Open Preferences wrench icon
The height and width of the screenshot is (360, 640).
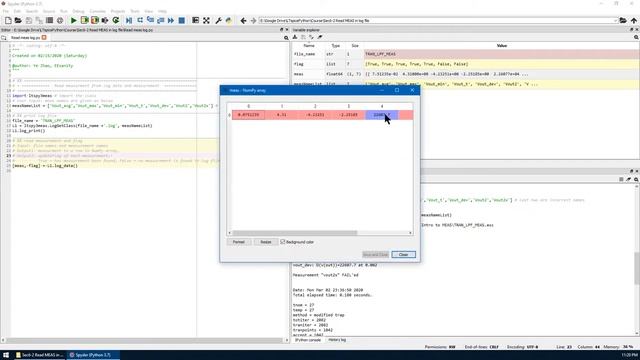218,20
